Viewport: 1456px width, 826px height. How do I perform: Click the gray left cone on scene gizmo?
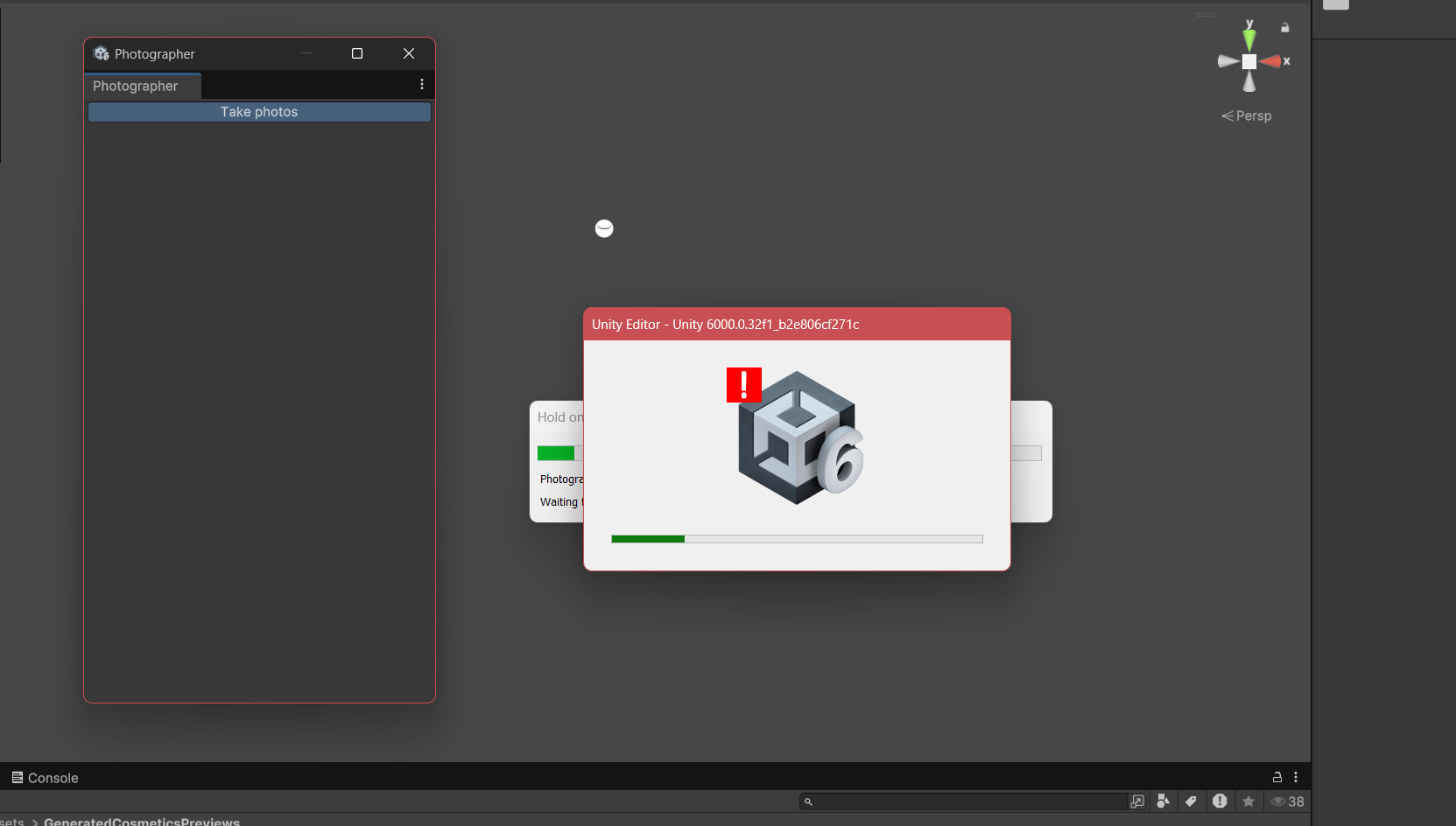[x=1228, y=61]
